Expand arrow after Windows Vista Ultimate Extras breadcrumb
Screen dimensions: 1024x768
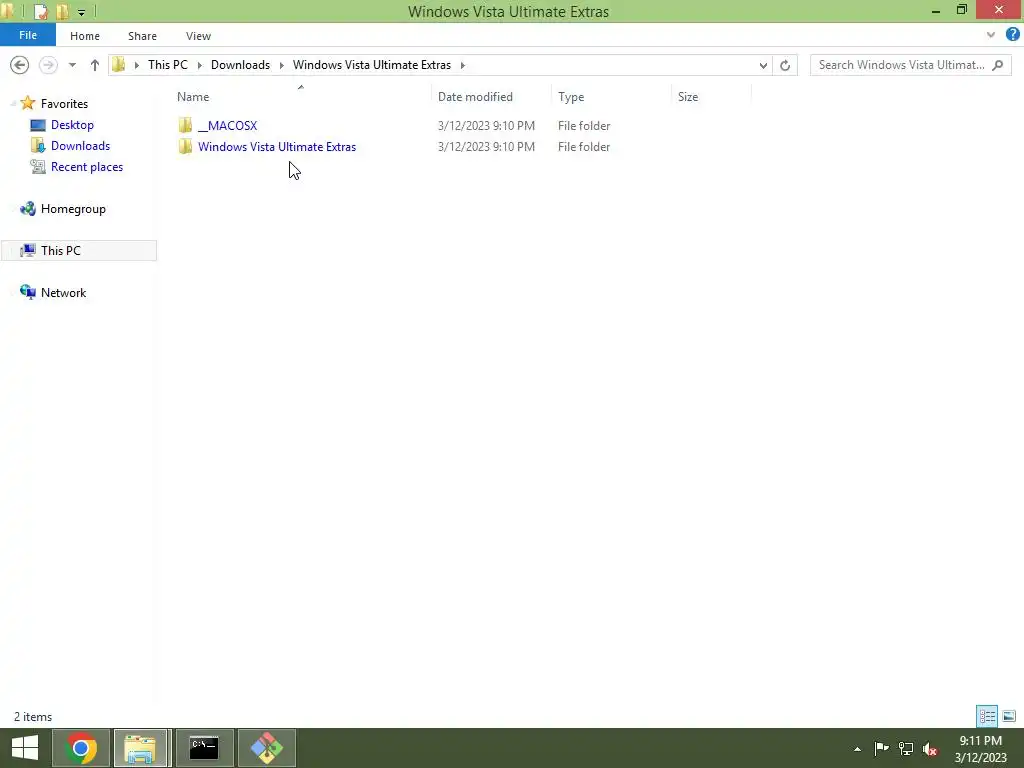tap(462, 65)
